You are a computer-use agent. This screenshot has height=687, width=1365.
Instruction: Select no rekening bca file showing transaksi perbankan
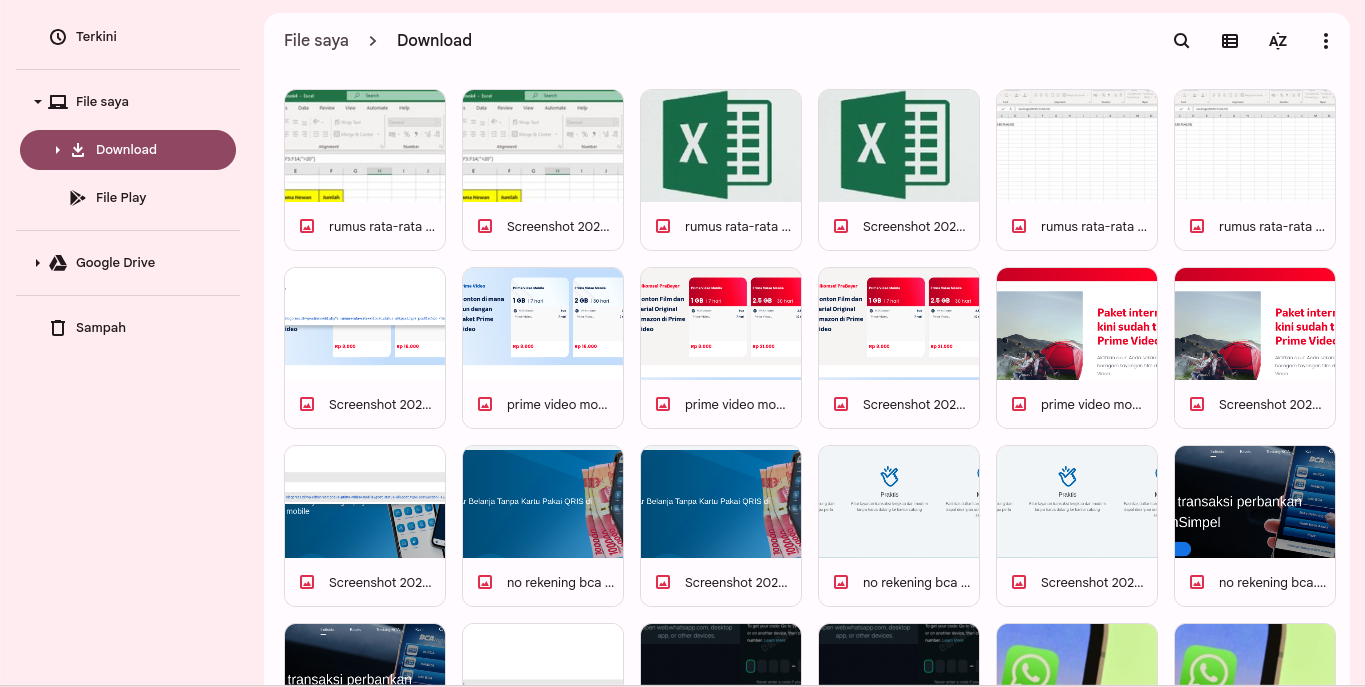pos(1255,526)
